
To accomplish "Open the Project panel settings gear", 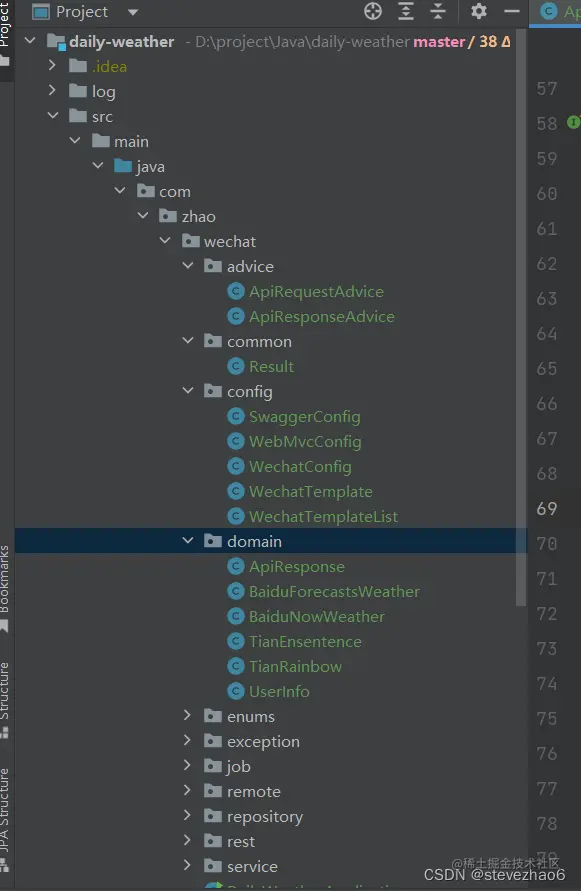I will click(x=479, y=11).
